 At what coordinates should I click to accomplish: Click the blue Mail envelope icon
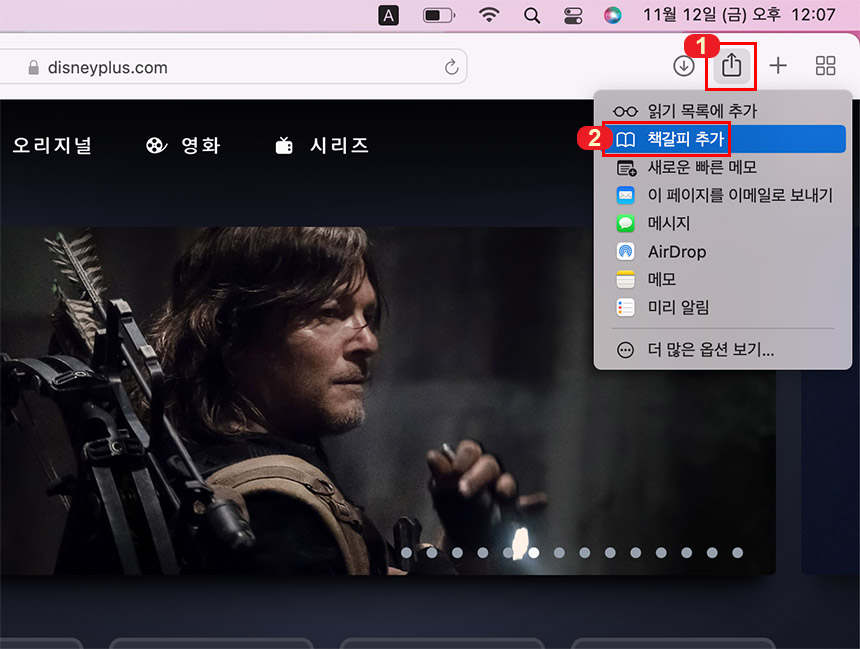click(625, 195)
